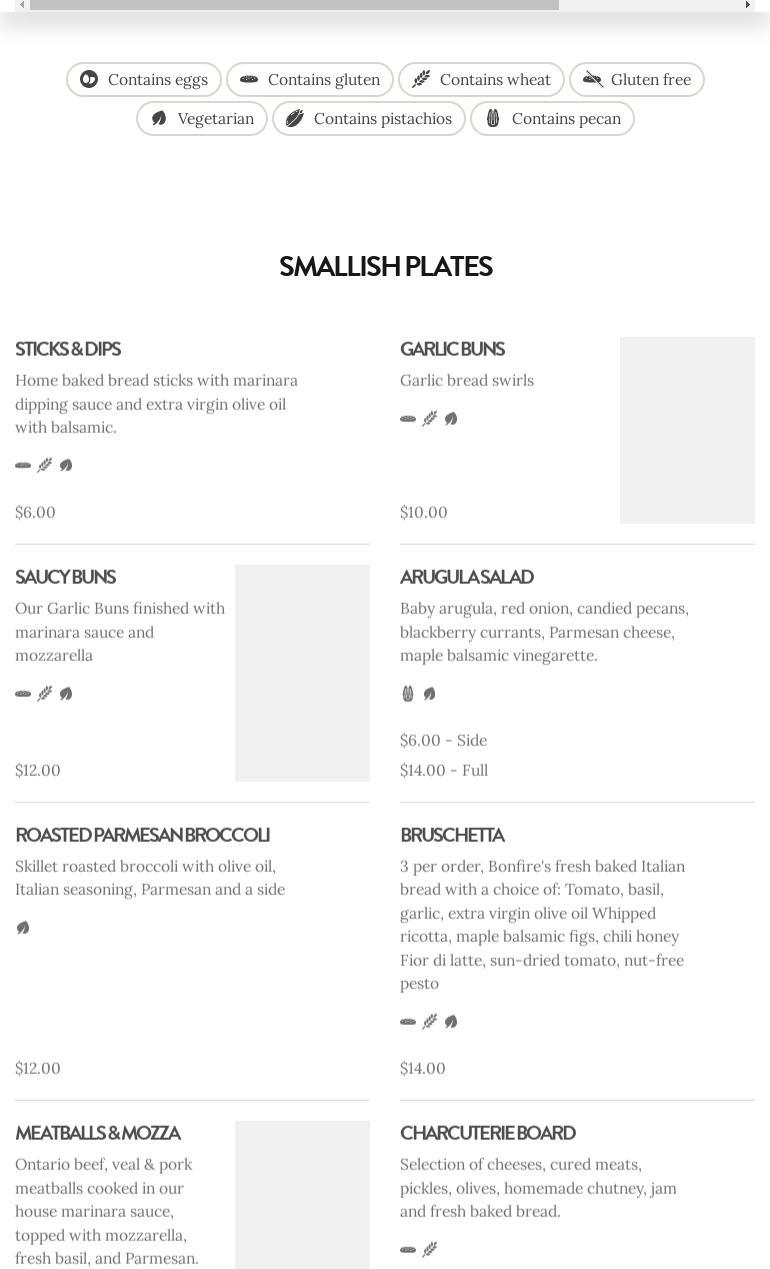Viewport: 770px width, 1269px height.
Task: Click the vegetarian leaf icon under Bruschetta
Action: 451,1022
